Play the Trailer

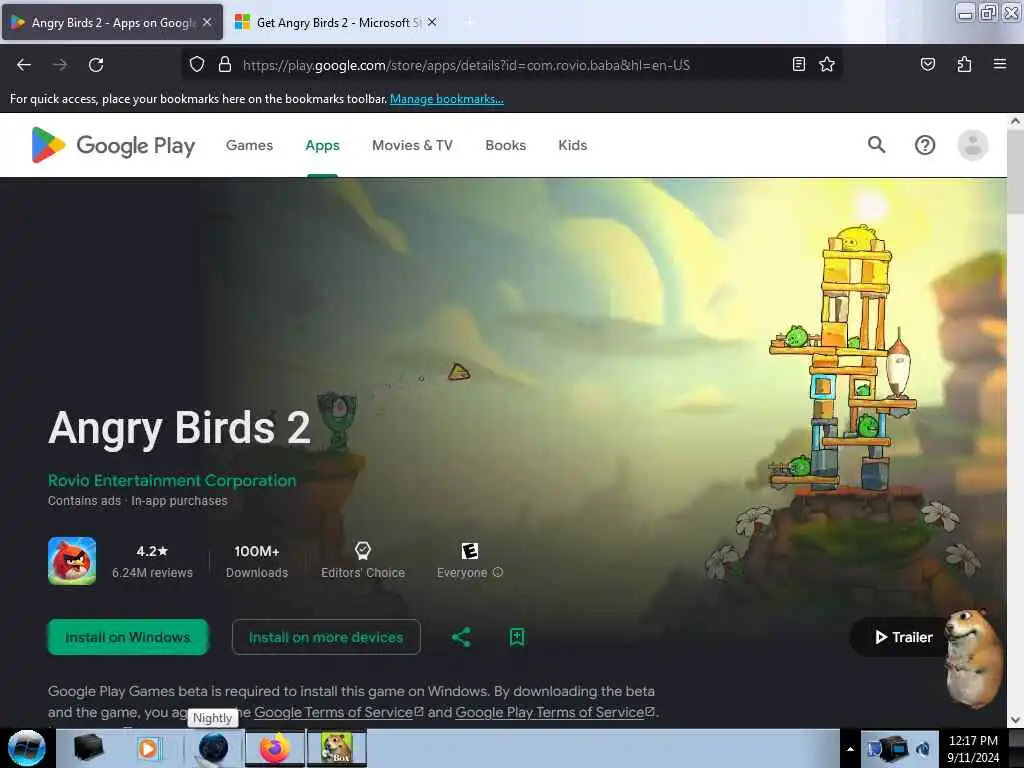click(903, 637)
